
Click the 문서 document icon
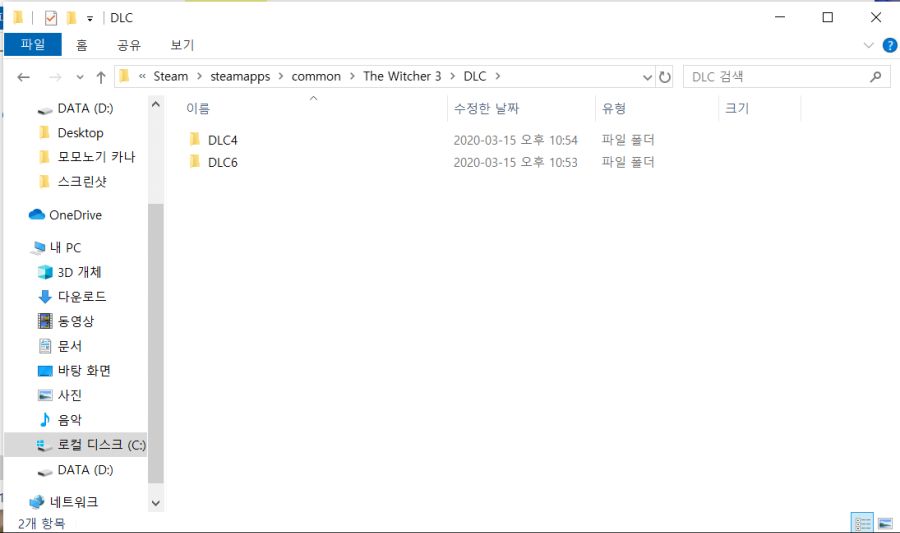coord(45,345)
